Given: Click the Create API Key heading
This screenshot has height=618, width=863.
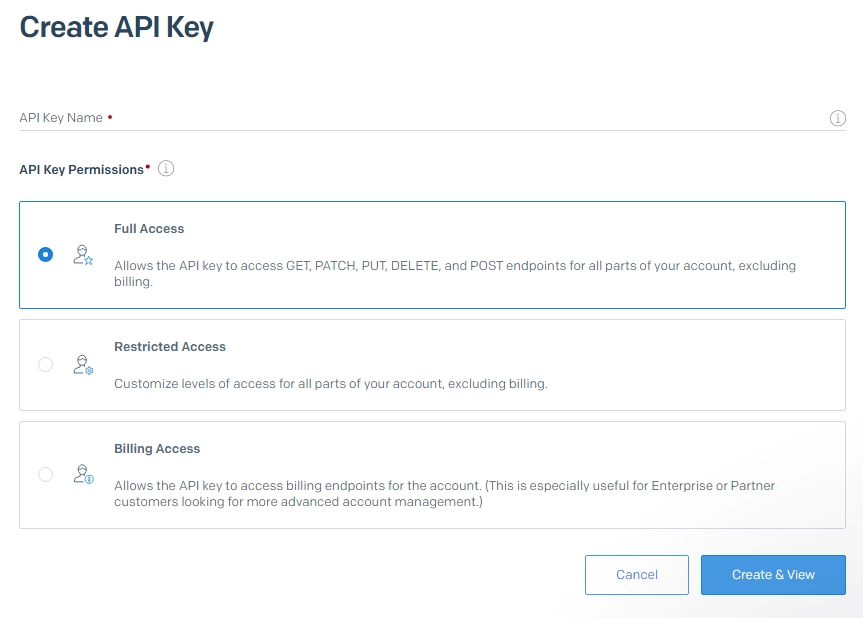Looking at the screenshot, I should click(116, 27).
